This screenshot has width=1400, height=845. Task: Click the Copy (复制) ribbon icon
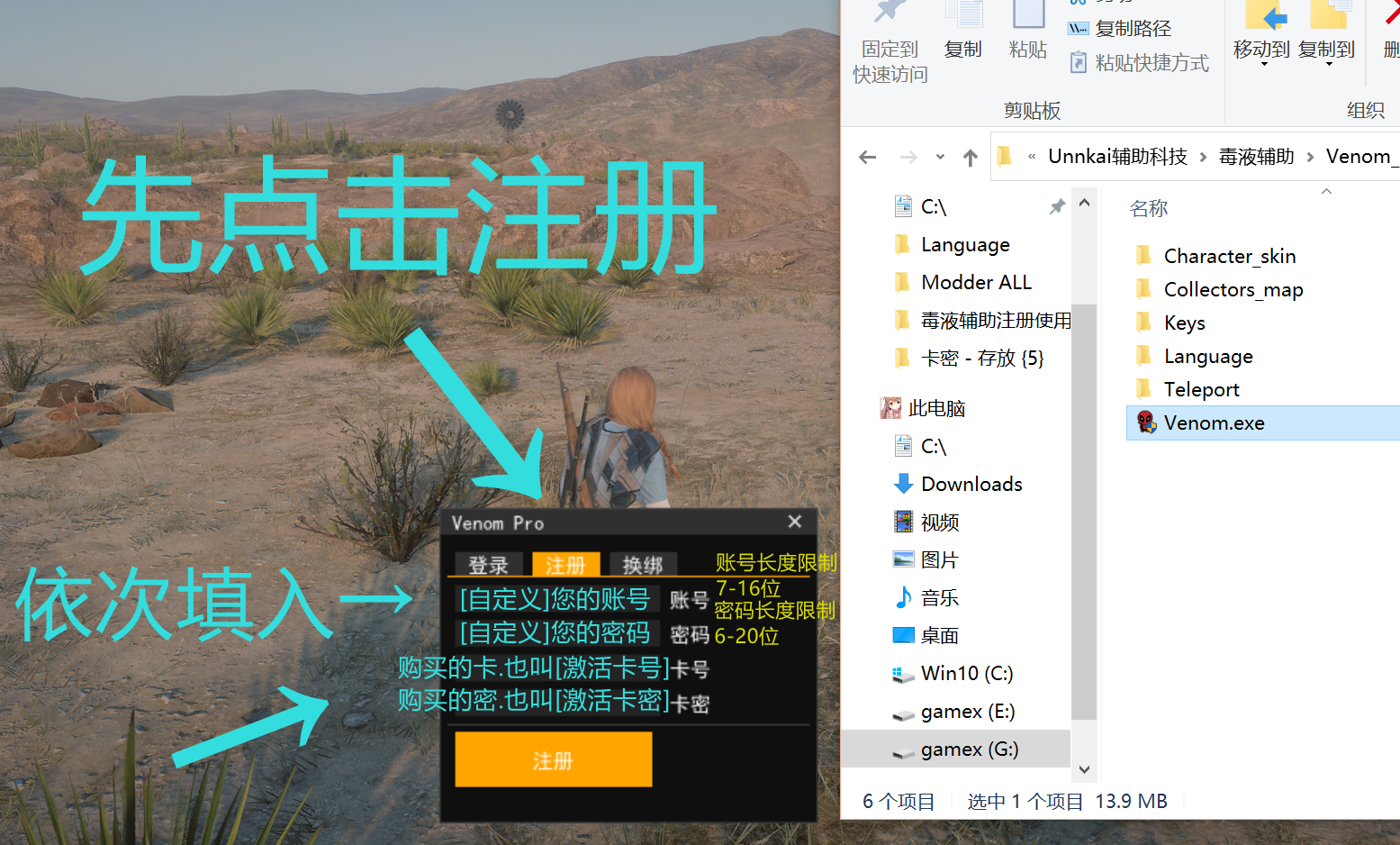click(963, 13)
